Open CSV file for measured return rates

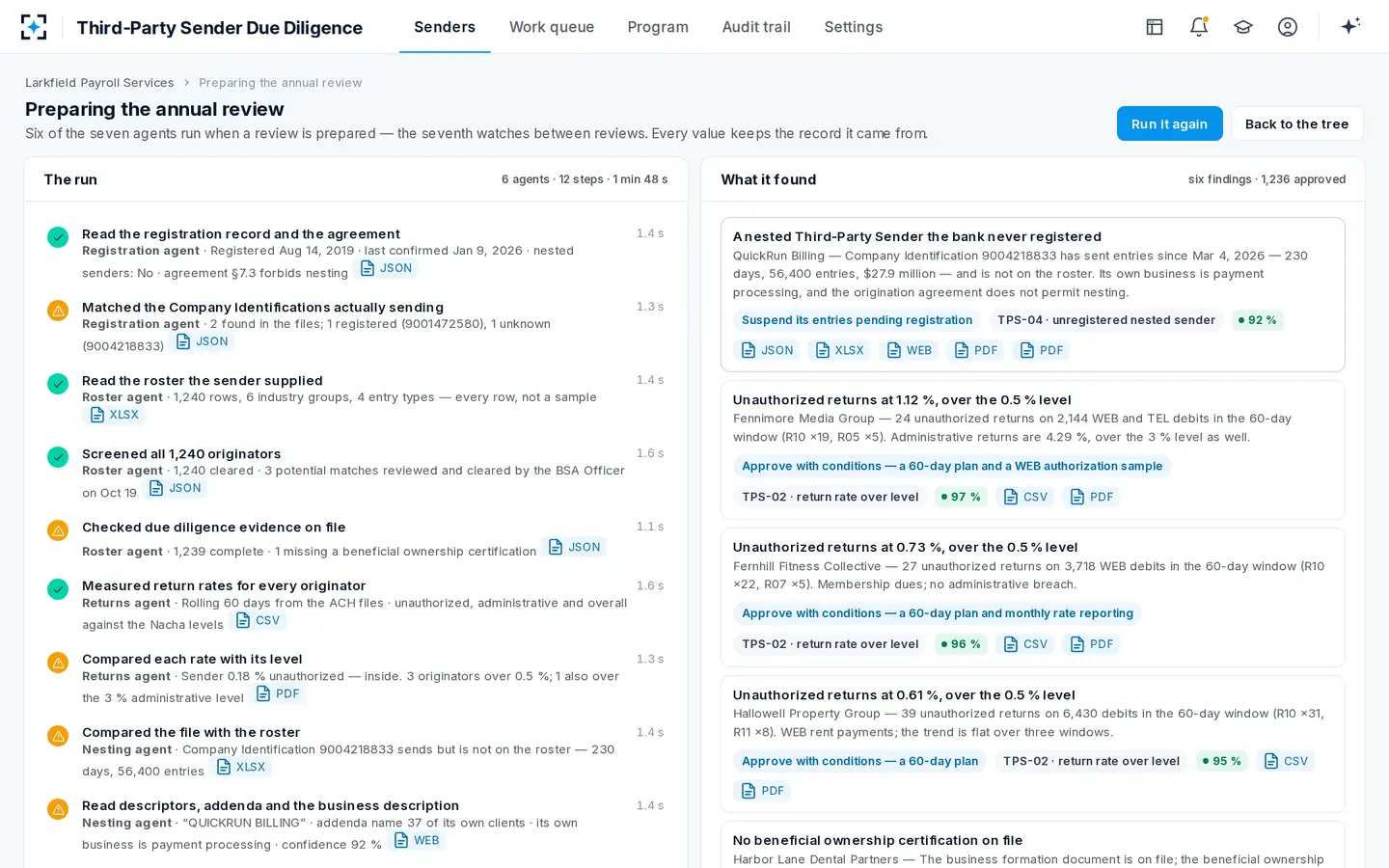tap(259, 620)
